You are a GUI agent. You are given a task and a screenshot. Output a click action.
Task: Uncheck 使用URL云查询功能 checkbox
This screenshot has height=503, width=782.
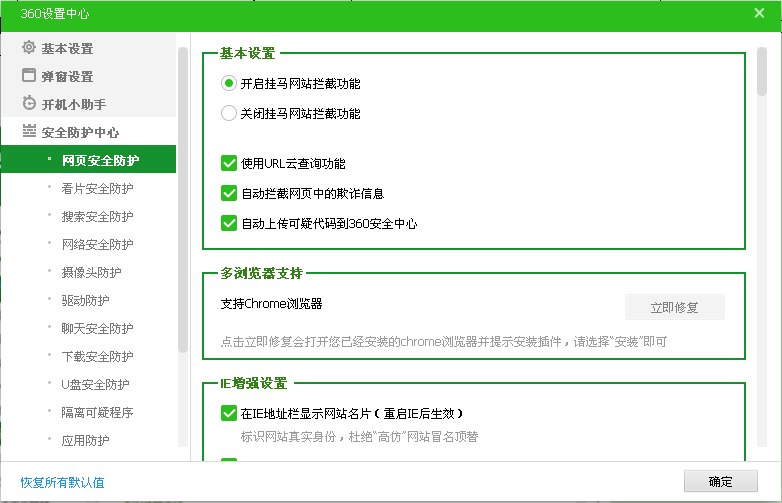point(229,163)
